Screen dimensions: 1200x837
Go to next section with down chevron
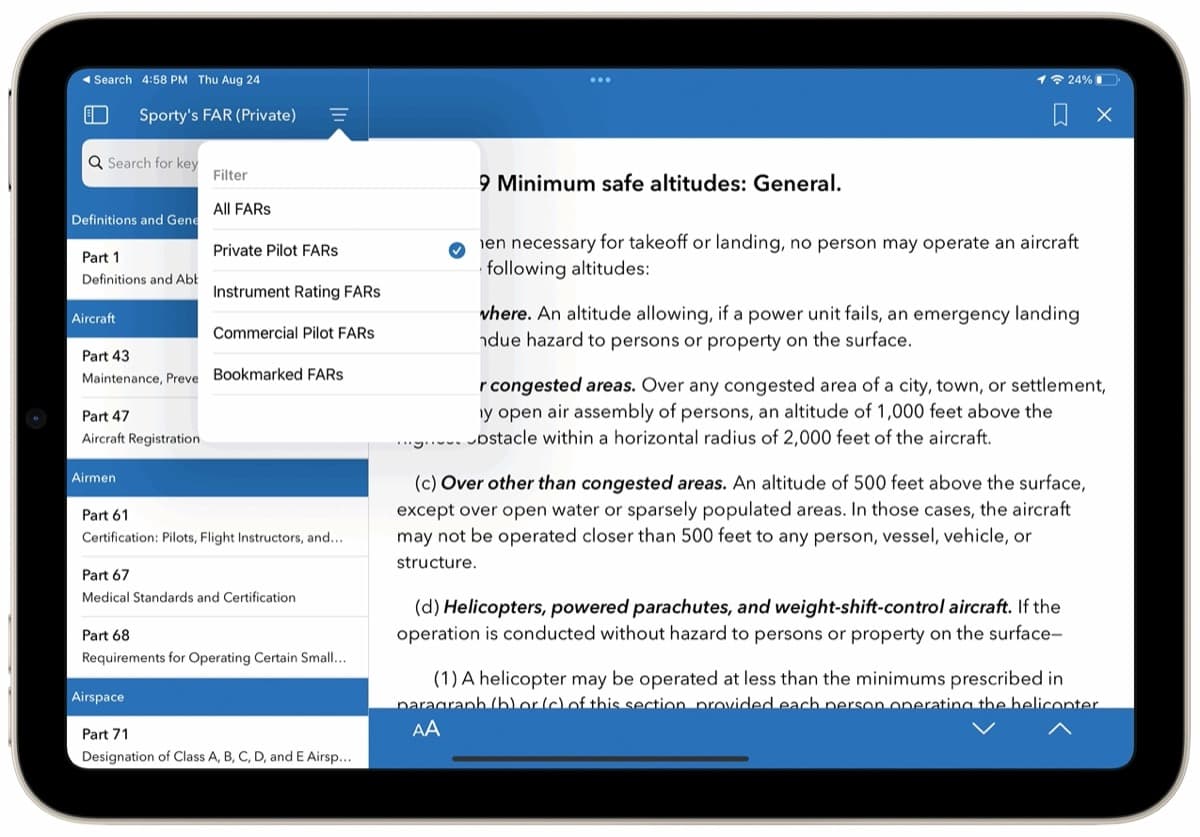pyautogui.click(x=984, y=729)
